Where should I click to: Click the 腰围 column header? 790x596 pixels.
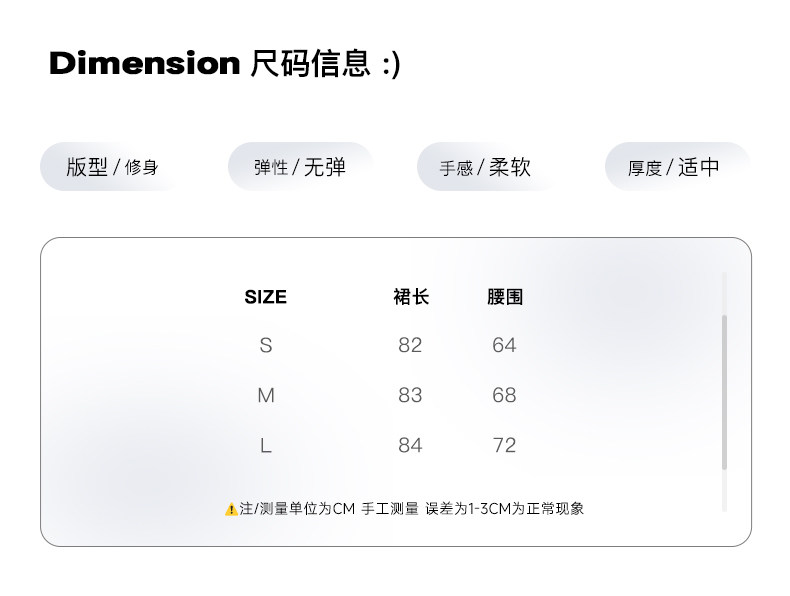pos(504,297)
